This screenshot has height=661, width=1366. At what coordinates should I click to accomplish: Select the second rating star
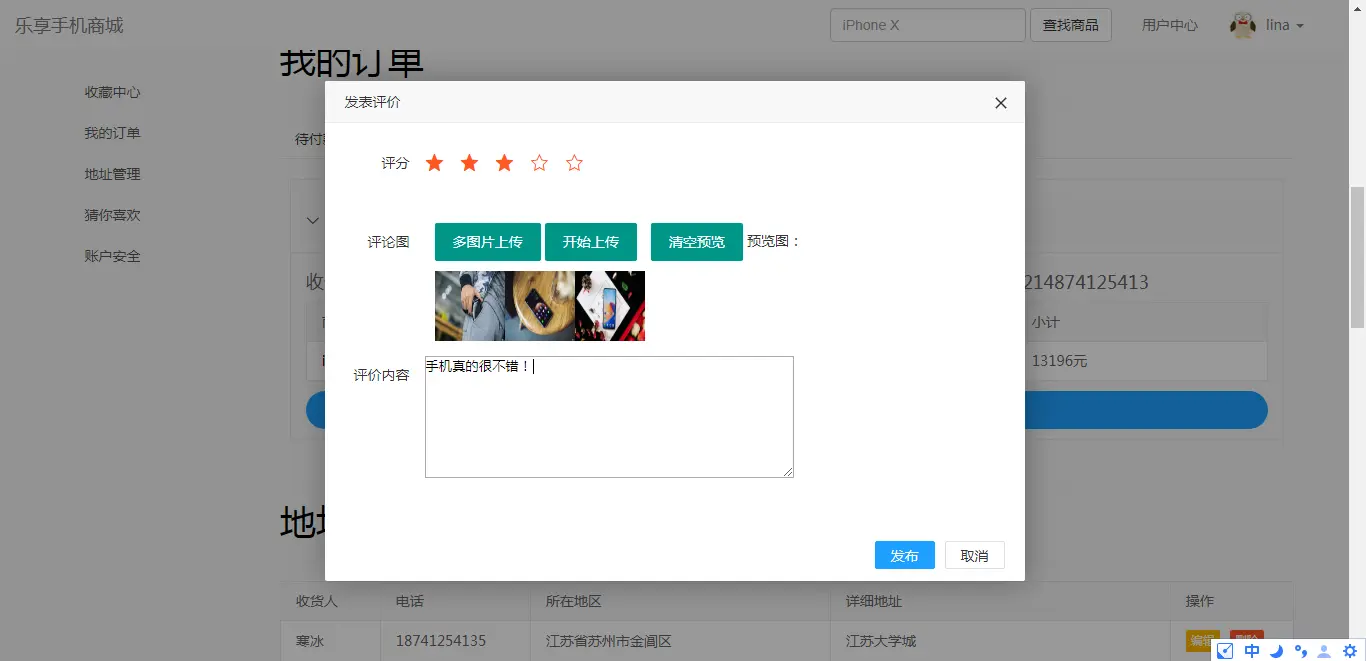pyautogui.click(x=469, y=163)
